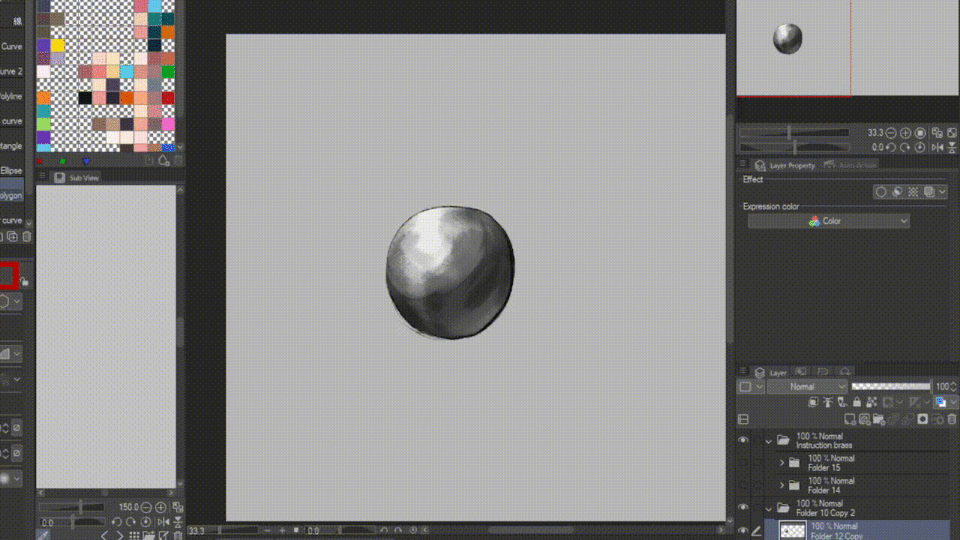Select the Folder 12 Copy layer thumbnail

[793, 531]
